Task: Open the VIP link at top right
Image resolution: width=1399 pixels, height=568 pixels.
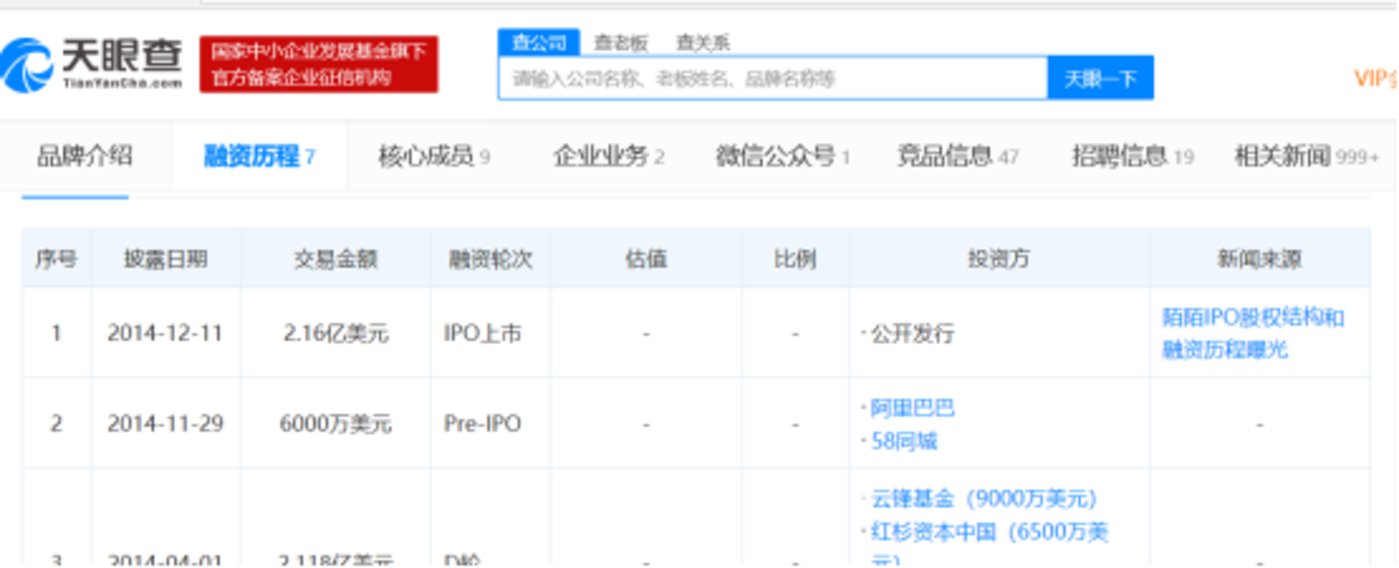Action: tap(1376, 78)
